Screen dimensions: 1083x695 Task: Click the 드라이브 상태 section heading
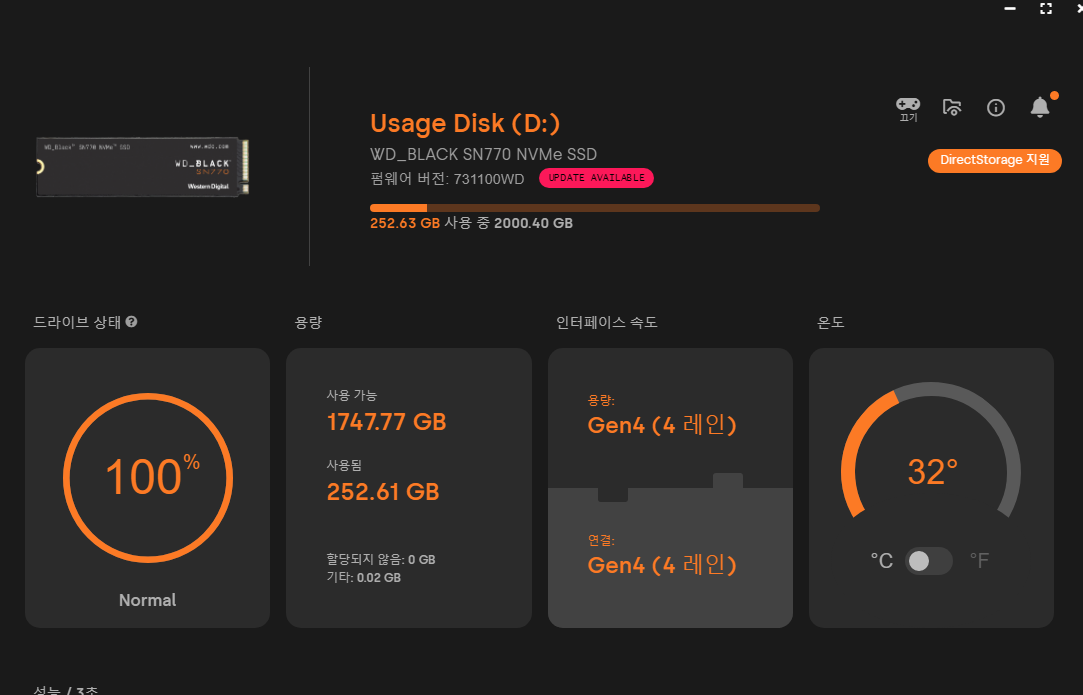(77, 322)
